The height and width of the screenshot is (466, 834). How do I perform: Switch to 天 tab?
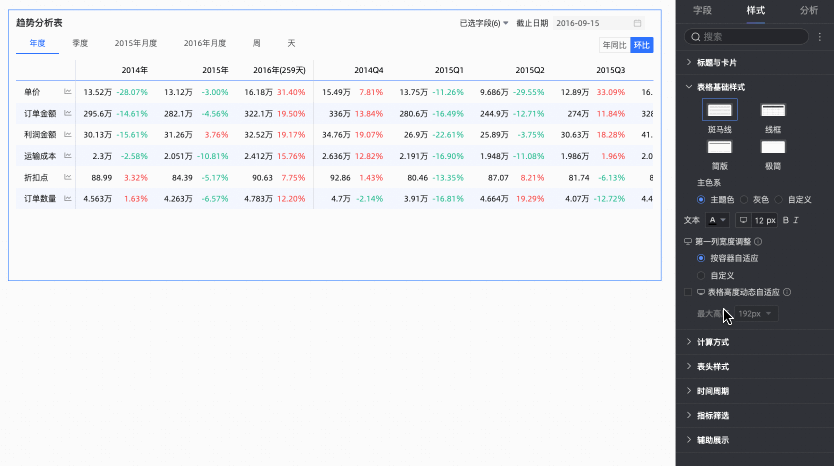point(291,43)
